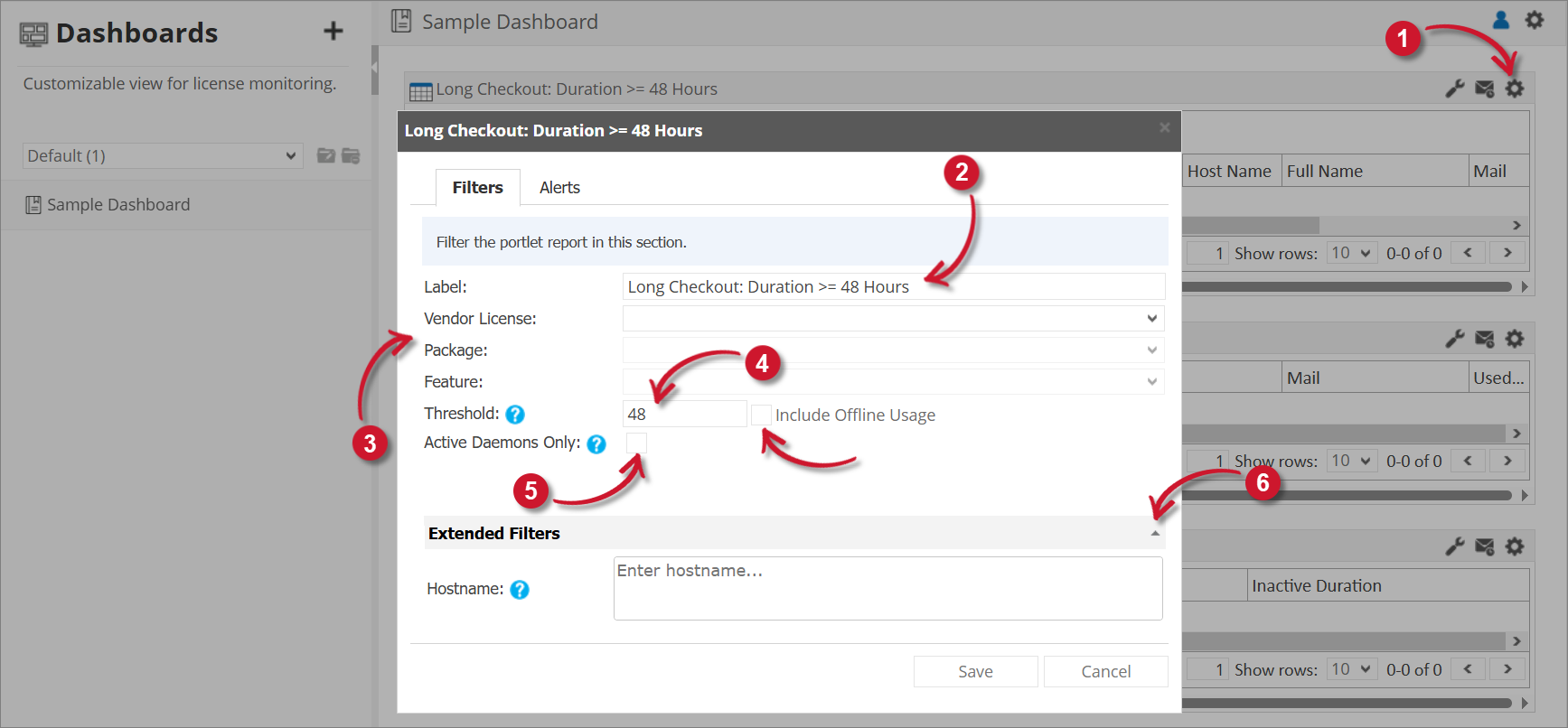Click the Threshold value field

[x=685, y=414]
